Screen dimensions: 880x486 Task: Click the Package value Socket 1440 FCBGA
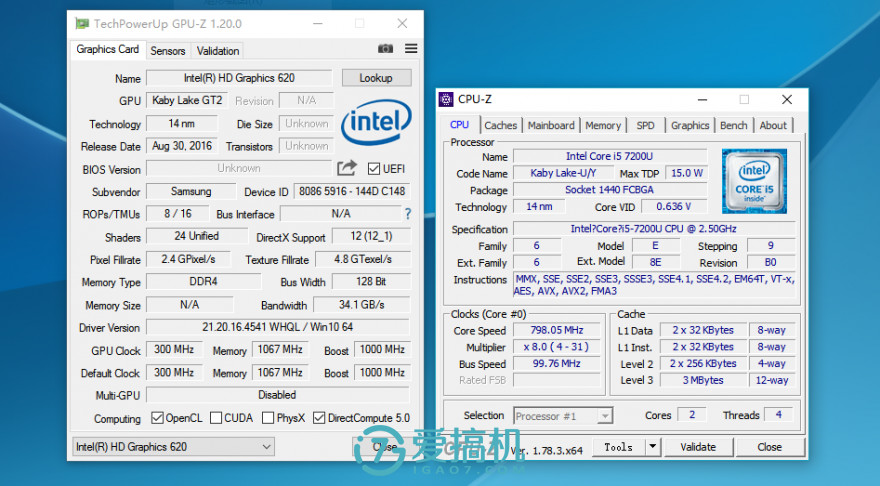pyautogui.click(x=609, y=190)
